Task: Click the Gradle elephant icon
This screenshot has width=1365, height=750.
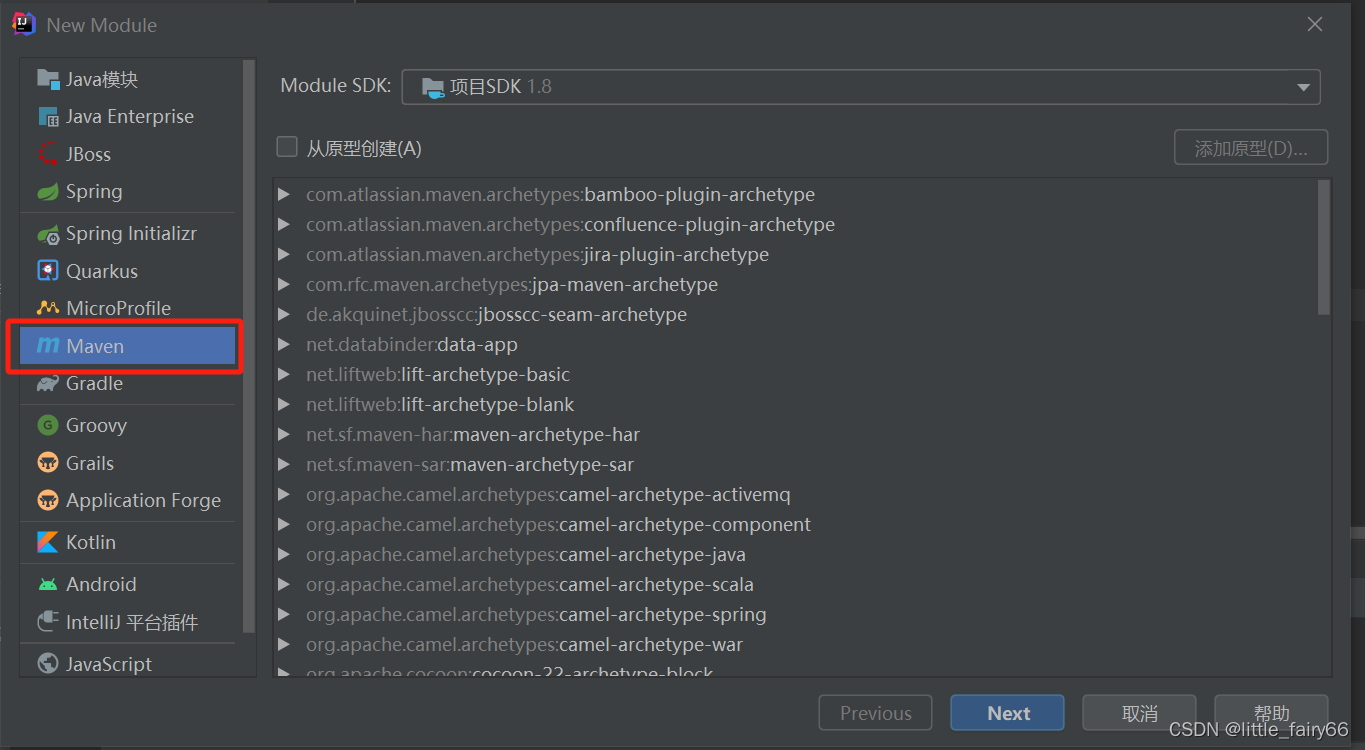Action: (x=48, y=384)
